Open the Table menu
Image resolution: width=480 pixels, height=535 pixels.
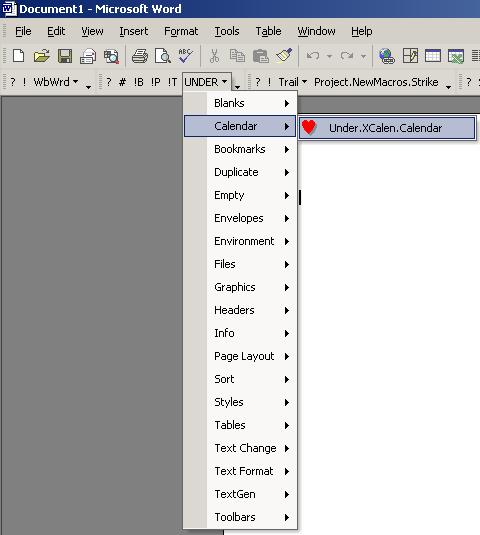pyautogui.click(x=268, y=31)
